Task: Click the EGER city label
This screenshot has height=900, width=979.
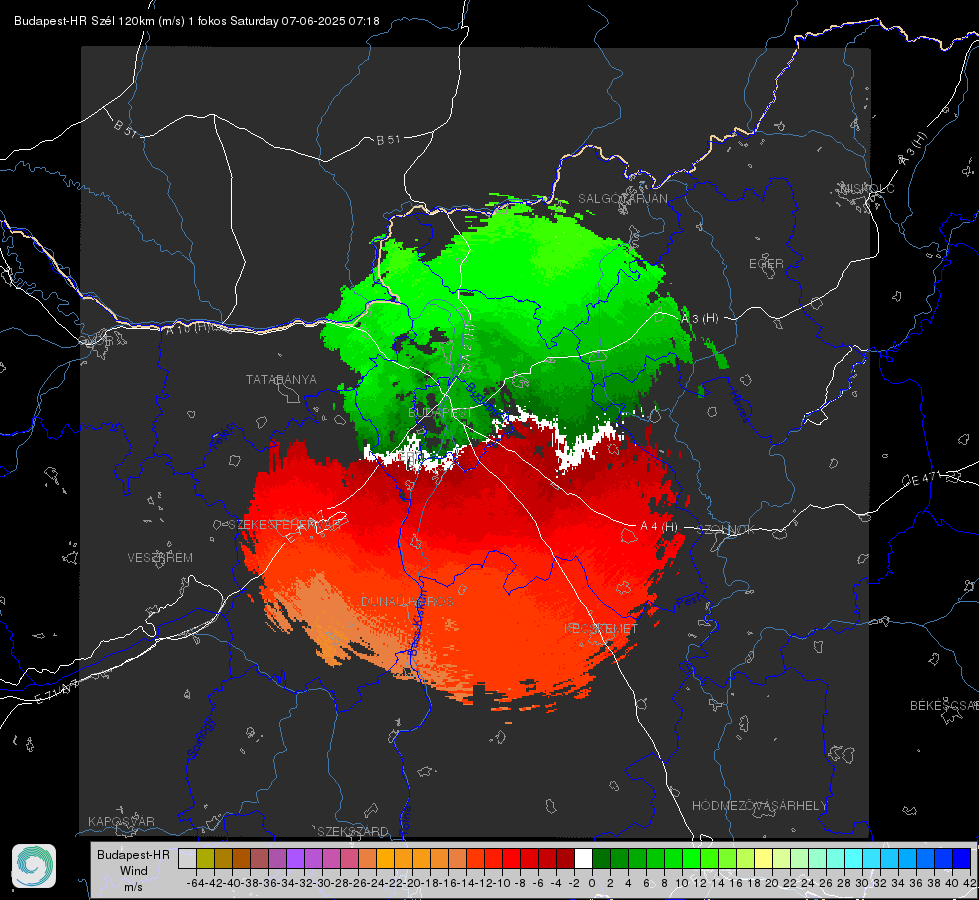Action: [x=766, y=264]
